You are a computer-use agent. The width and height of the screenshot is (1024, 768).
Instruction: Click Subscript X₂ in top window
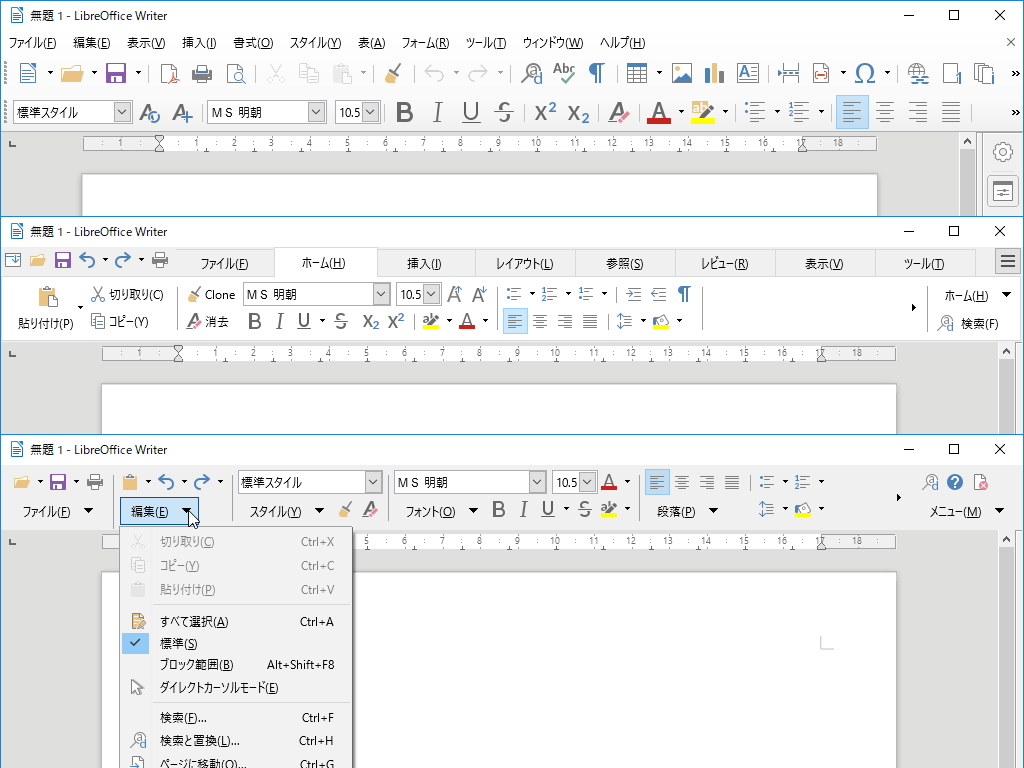click(578, 113)
